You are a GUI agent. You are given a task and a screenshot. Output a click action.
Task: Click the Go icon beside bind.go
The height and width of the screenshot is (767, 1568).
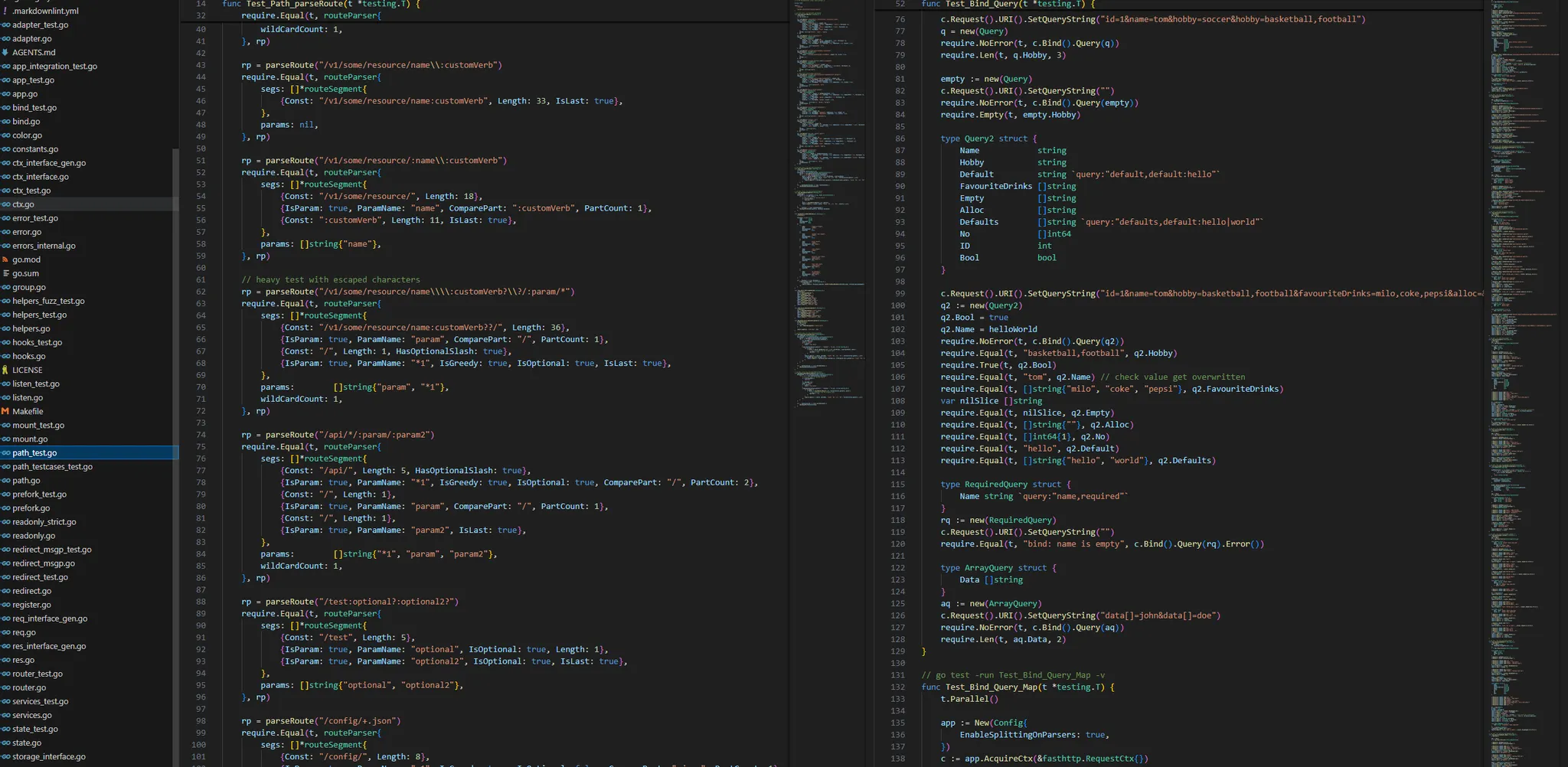(x=5, y=122)
